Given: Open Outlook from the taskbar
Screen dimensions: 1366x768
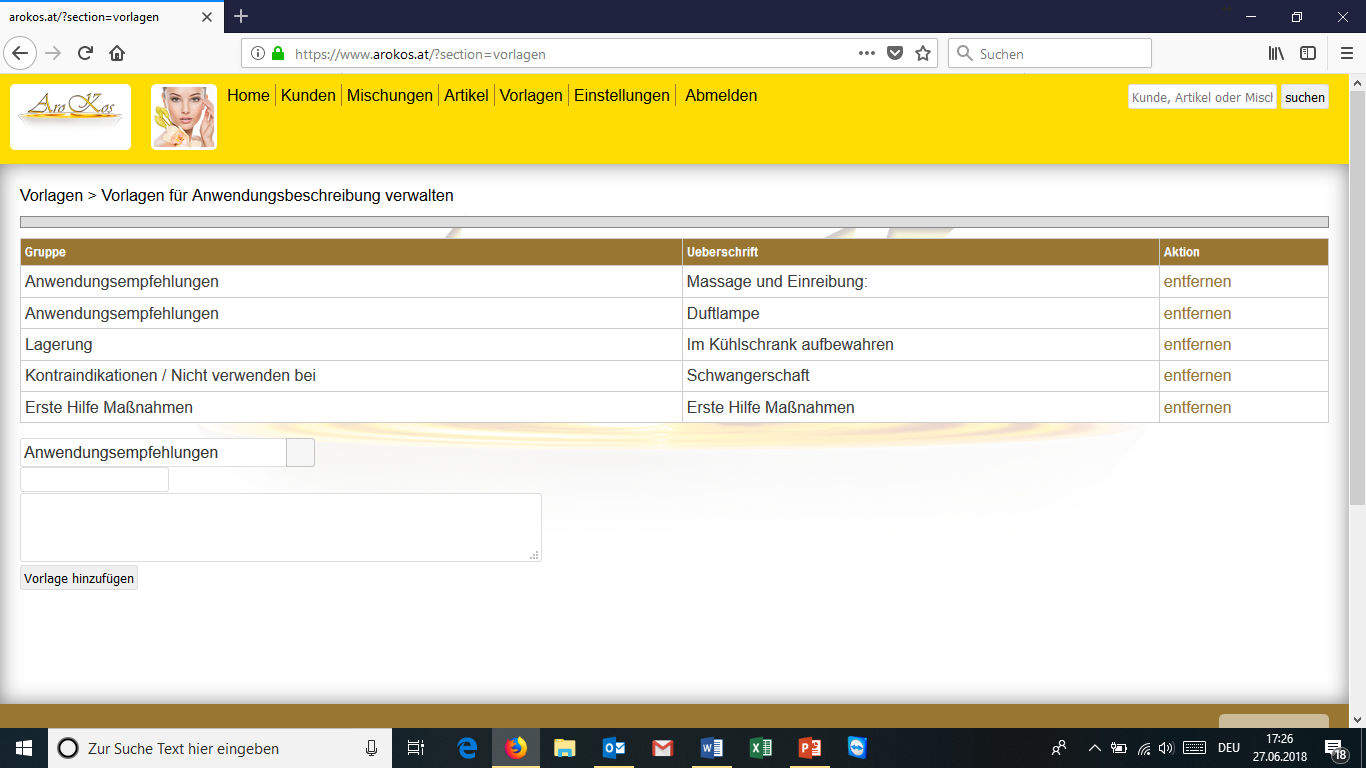Looking at the screenshot, I should pyautogui.click(x=614, y=748).
